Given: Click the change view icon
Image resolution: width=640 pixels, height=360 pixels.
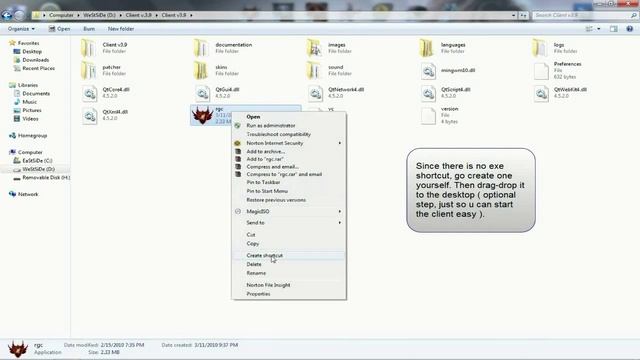Looking at the screenshot, I should coord(589,29).
